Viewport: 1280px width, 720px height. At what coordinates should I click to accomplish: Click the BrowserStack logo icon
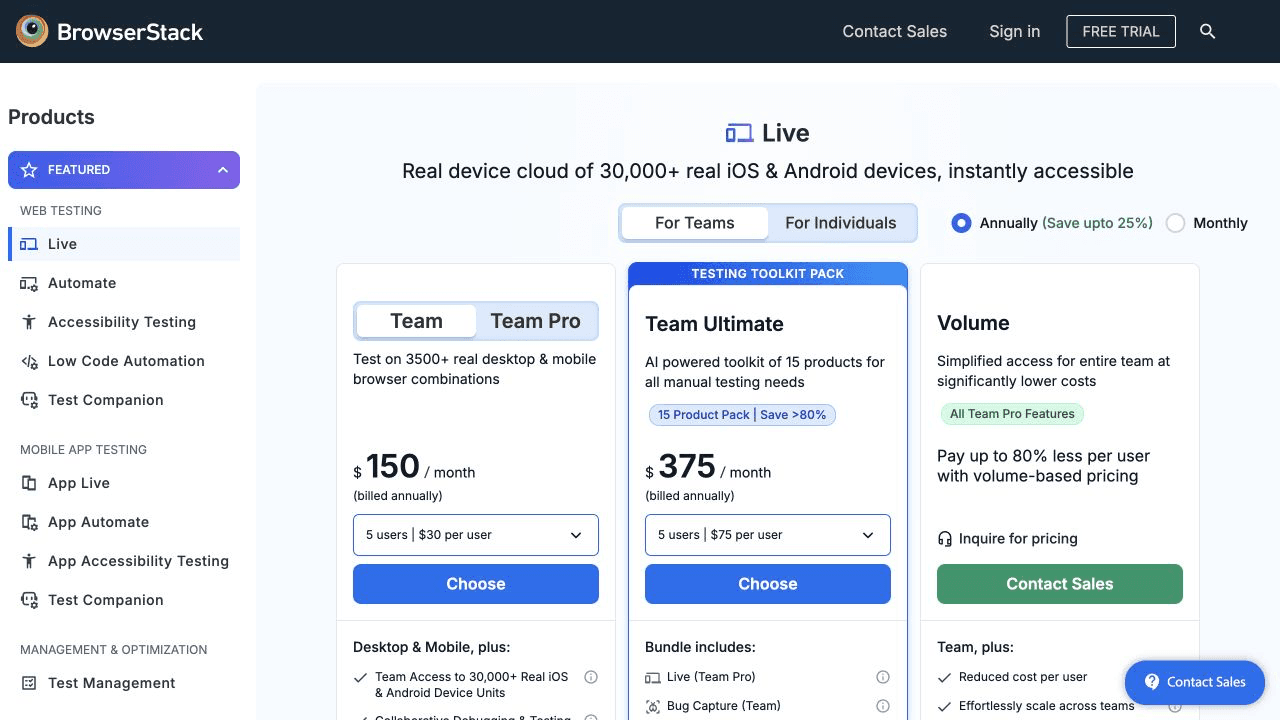[32, 31]
